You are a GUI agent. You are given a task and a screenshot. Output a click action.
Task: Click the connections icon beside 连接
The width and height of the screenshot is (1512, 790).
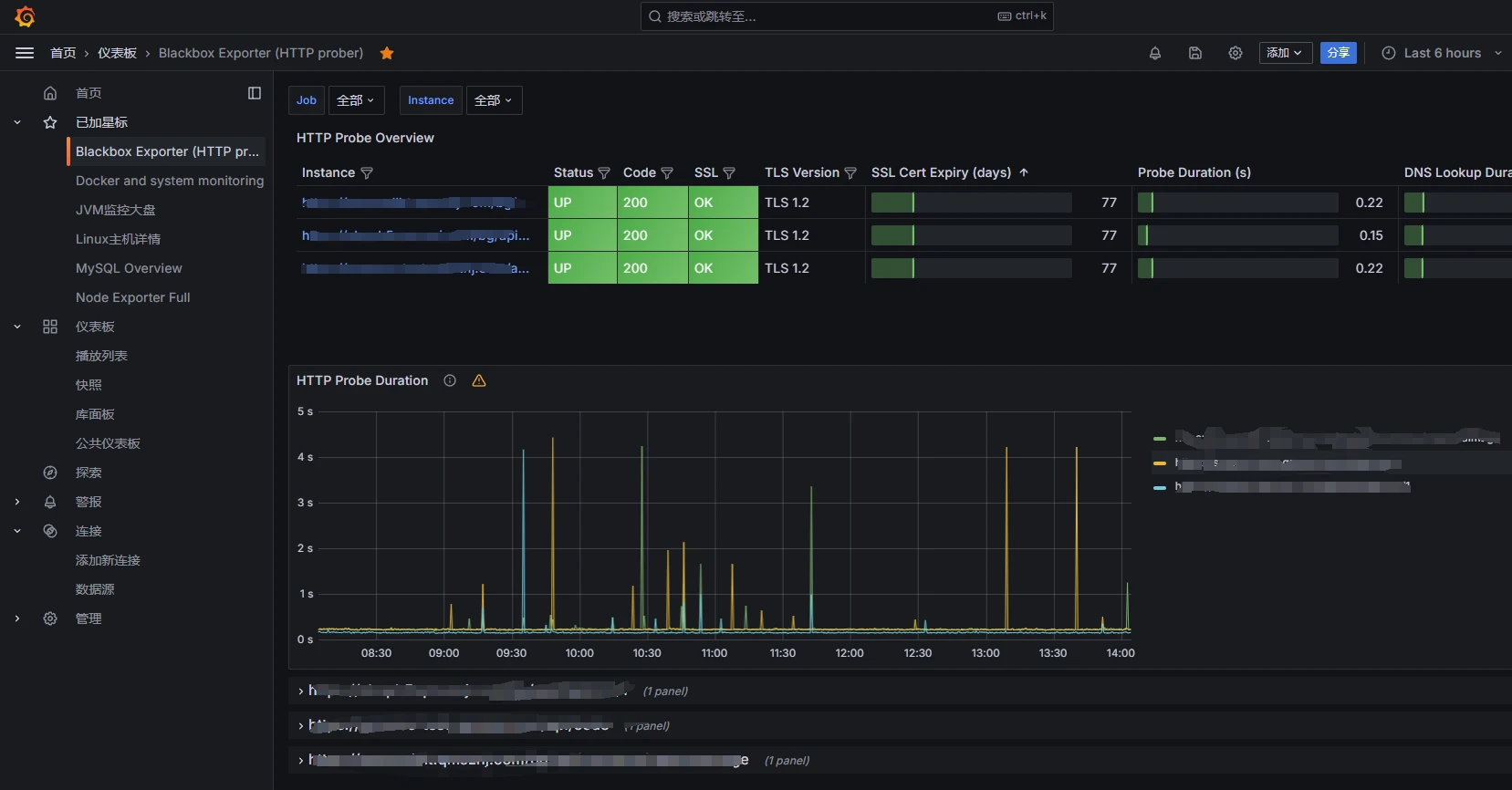(x=50, y=531)
